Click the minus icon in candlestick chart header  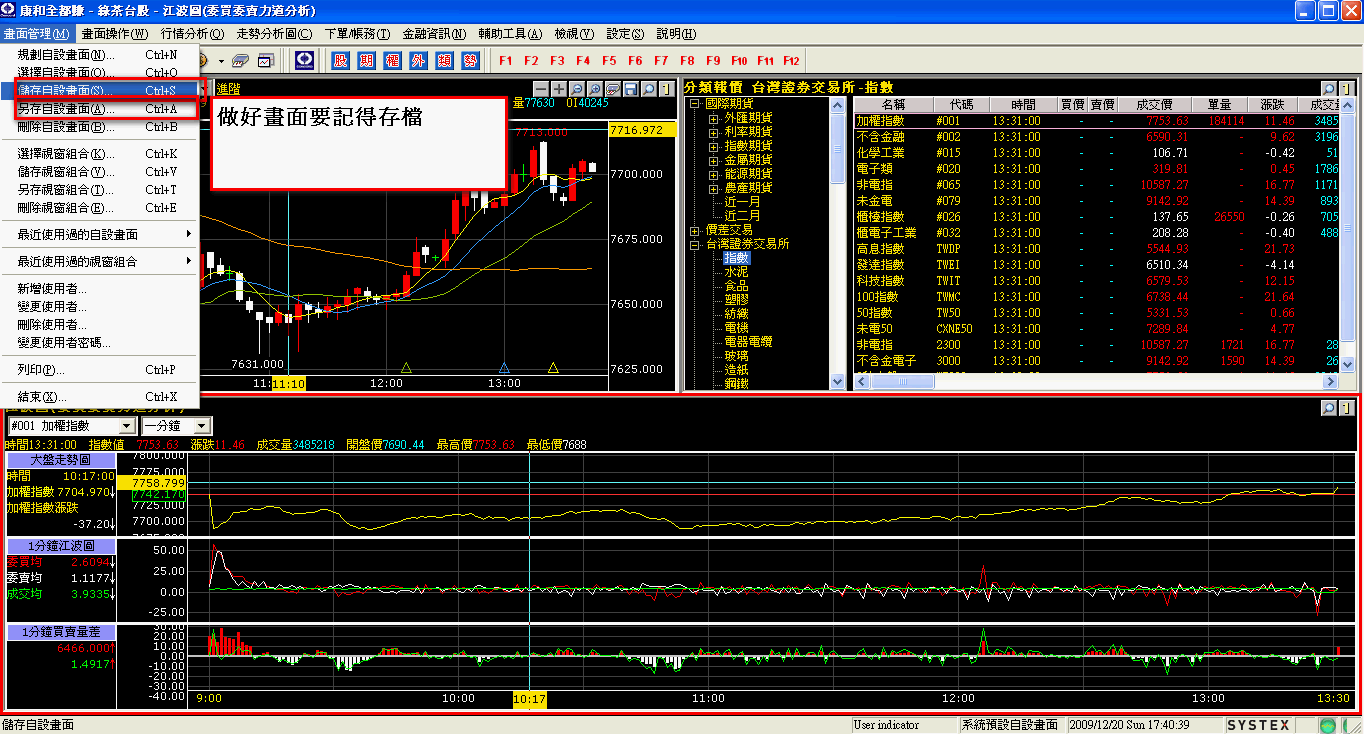(541, 89)
